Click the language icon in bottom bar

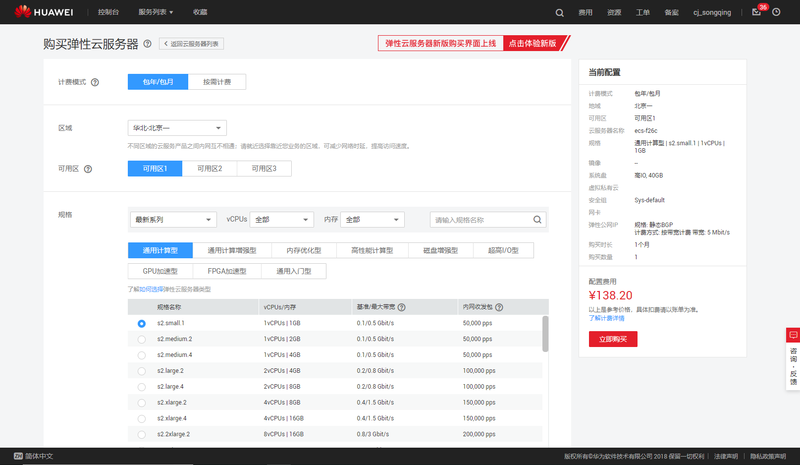[18, 456]
